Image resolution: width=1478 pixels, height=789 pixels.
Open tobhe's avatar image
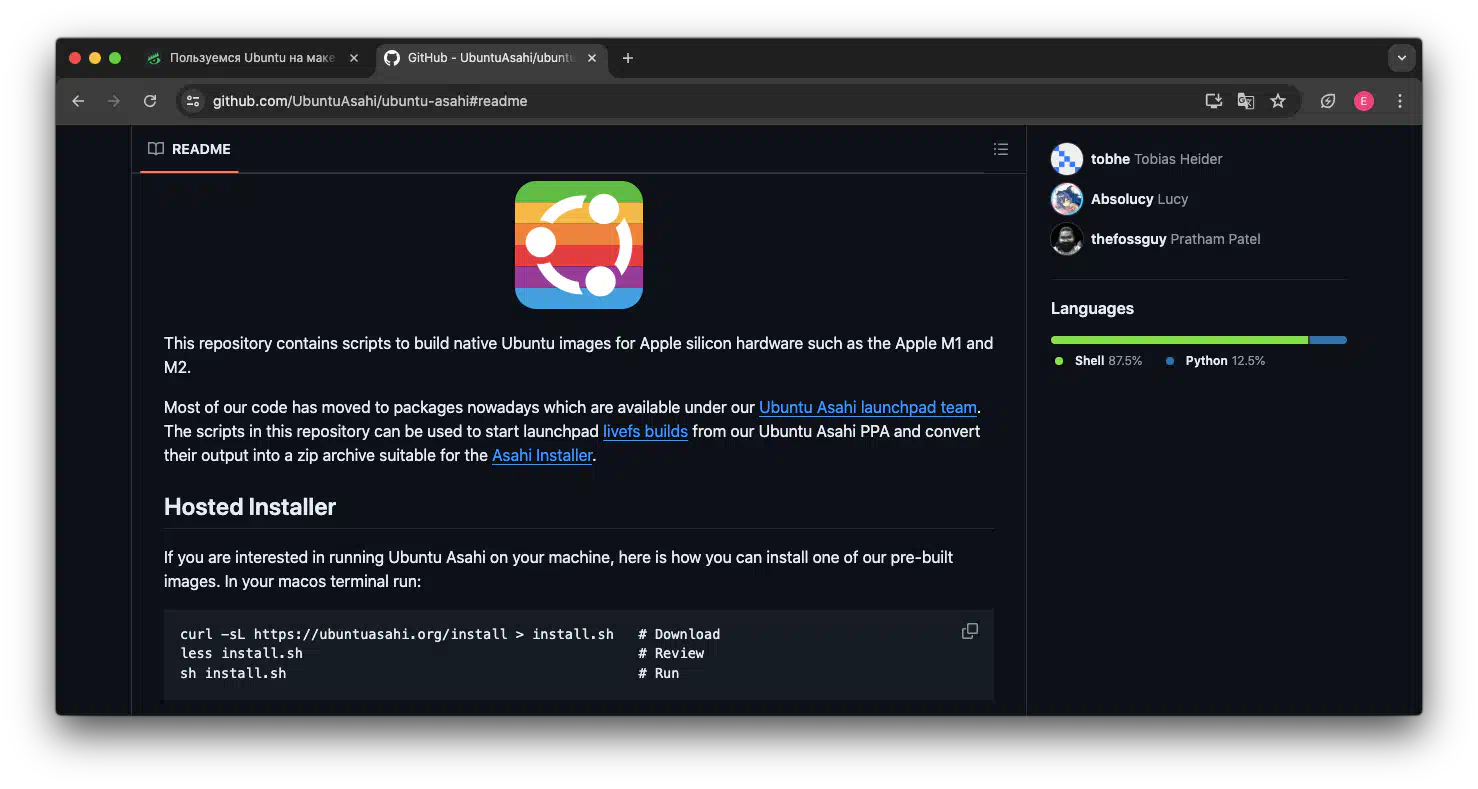click(1067, 159)
